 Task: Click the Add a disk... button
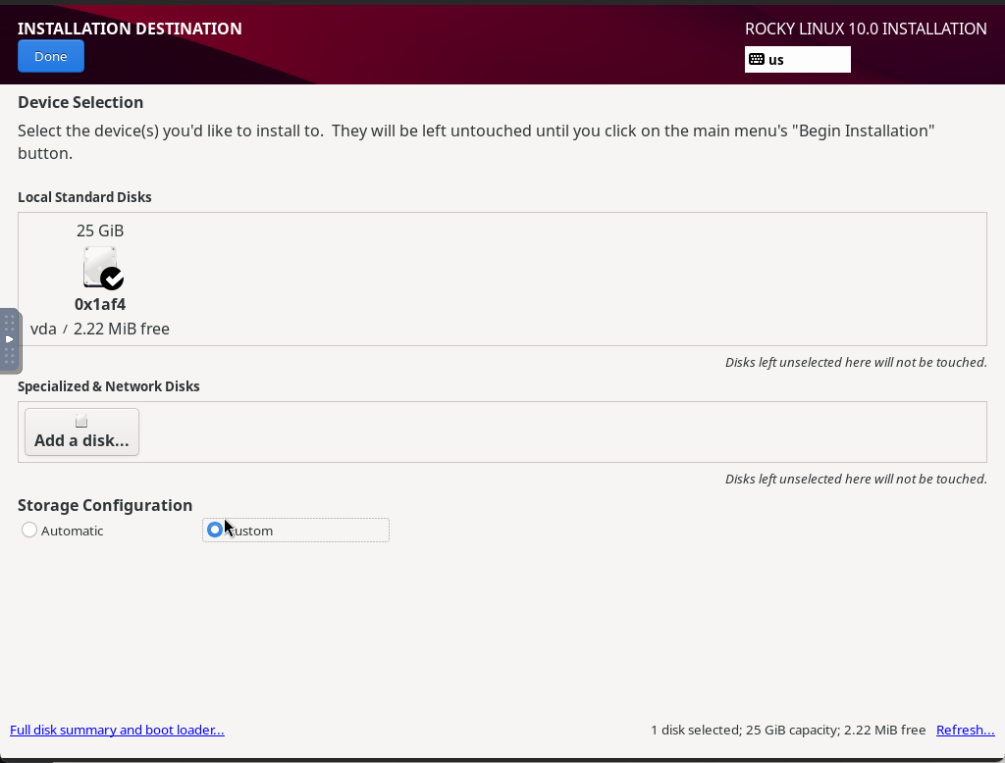coord(81,432)
